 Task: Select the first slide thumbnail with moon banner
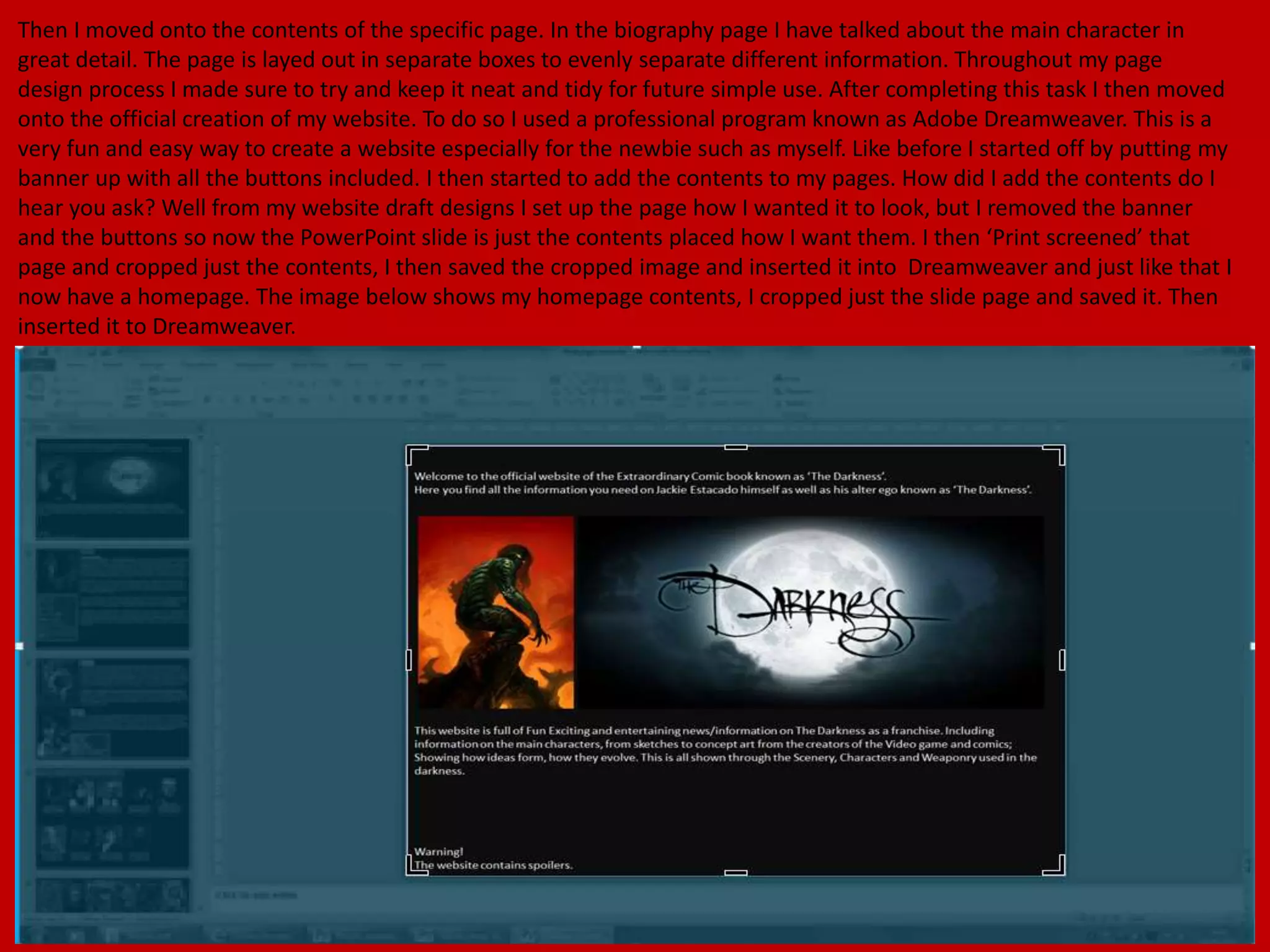[112, 488]
